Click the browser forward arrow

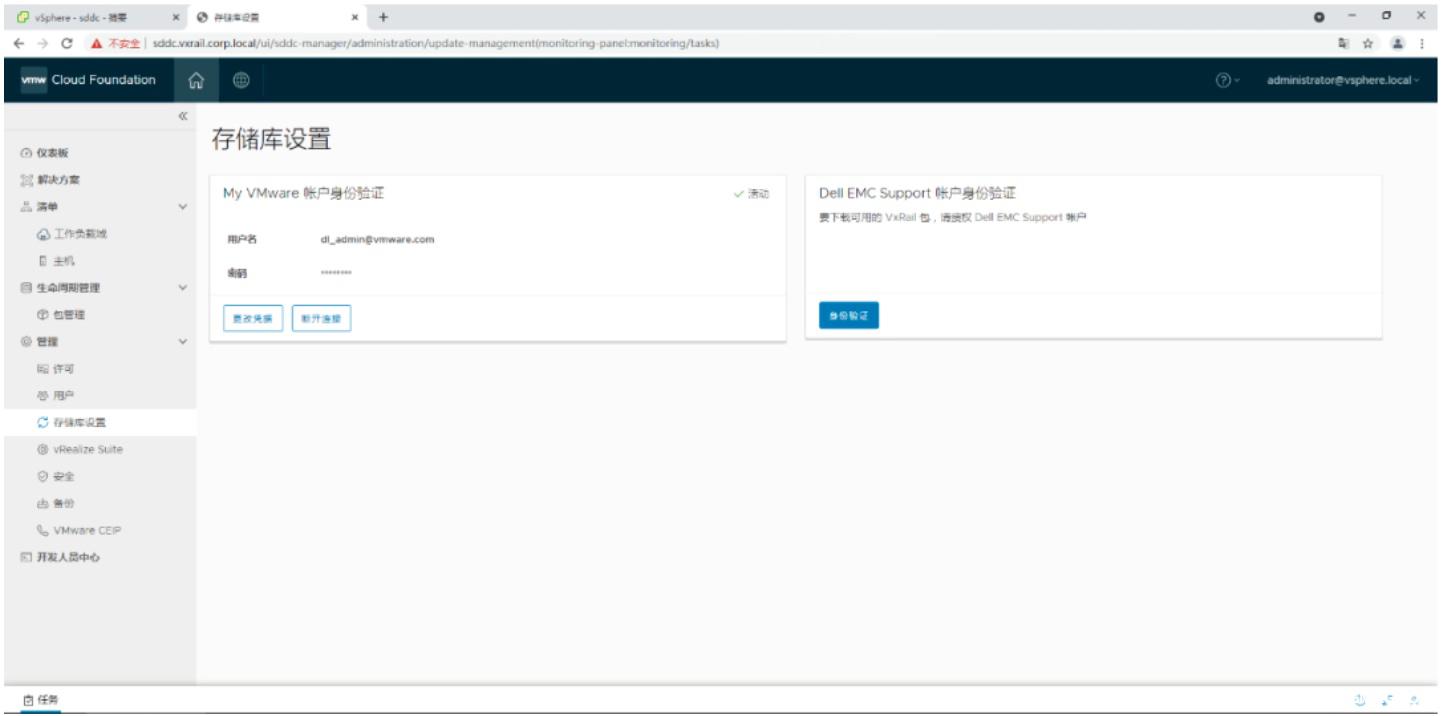click(x=43, y=43)
